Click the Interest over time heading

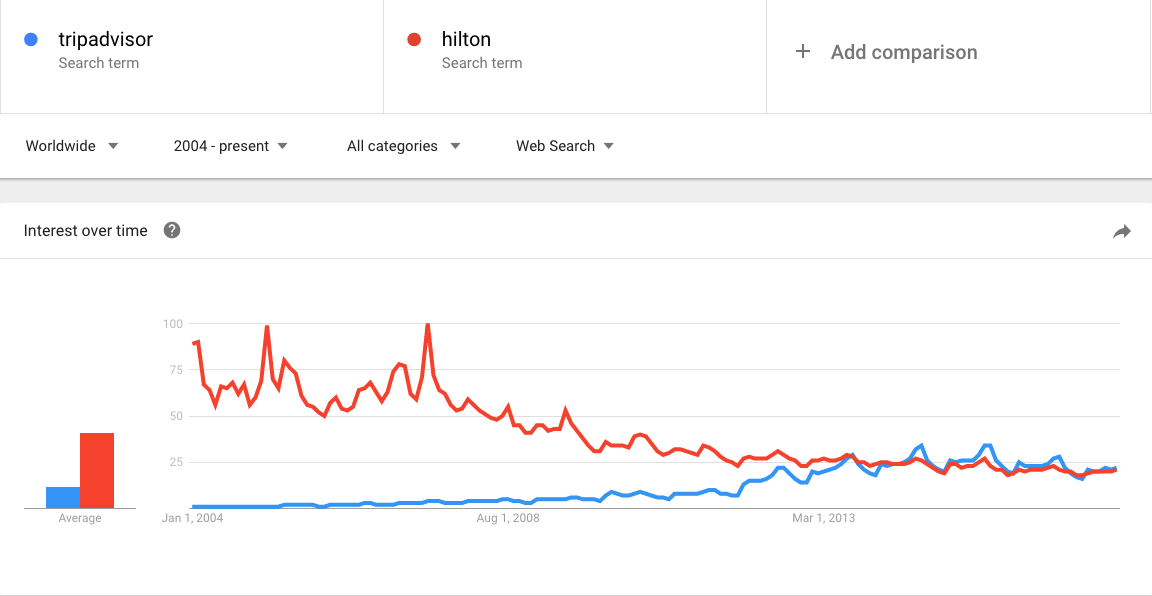85,230
